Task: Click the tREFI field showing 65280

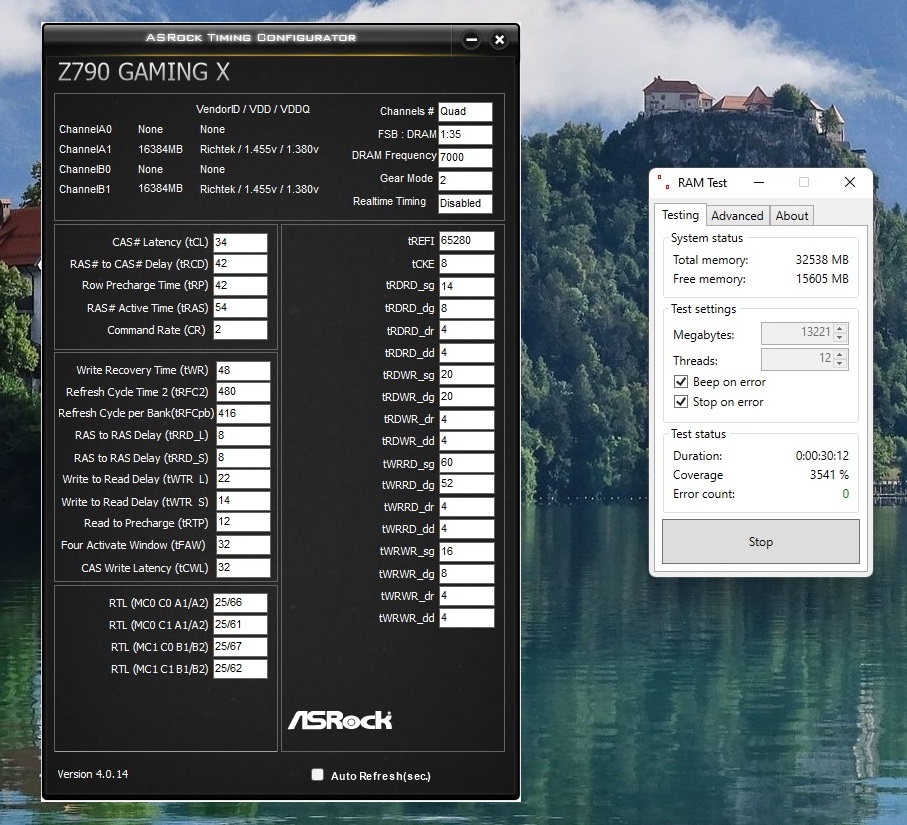Action: (466, 241)
